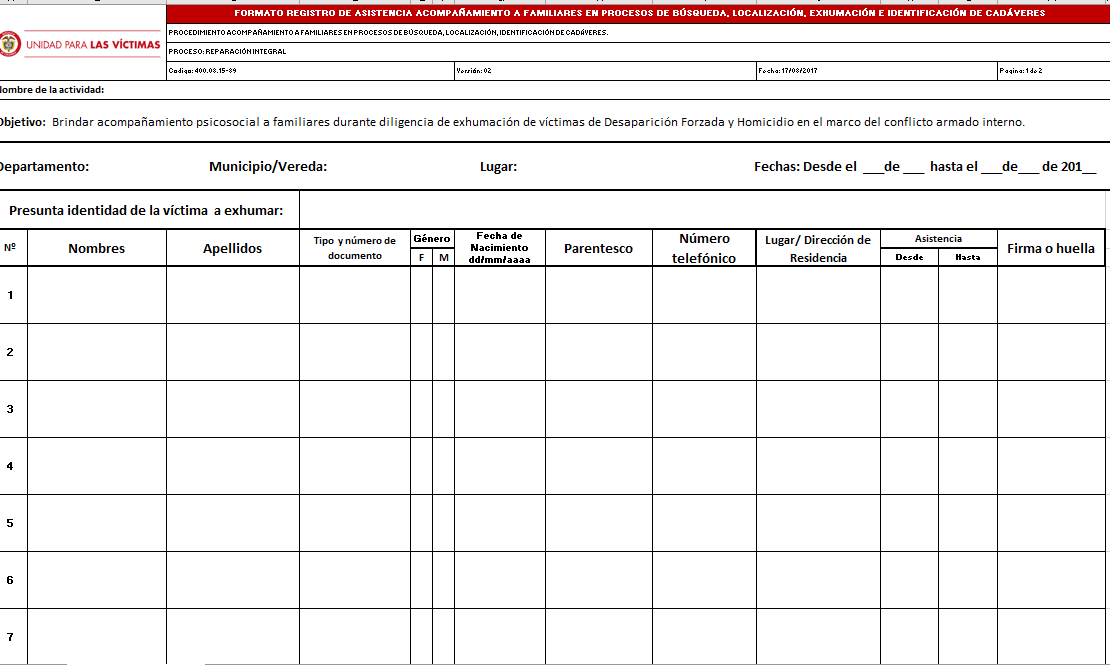This screenshot has width=1110, height=665.
Task: Select the 'Apellidos' column header
Action: point(233,248)
